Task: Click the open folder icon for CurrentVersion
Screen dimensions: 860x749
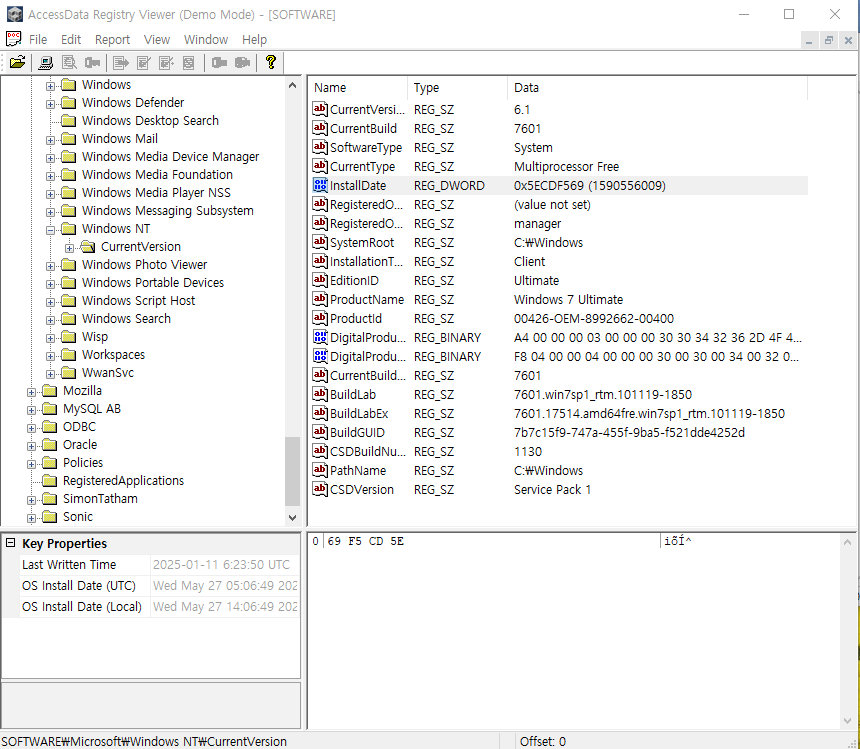Action: click(x=88, y=247)
